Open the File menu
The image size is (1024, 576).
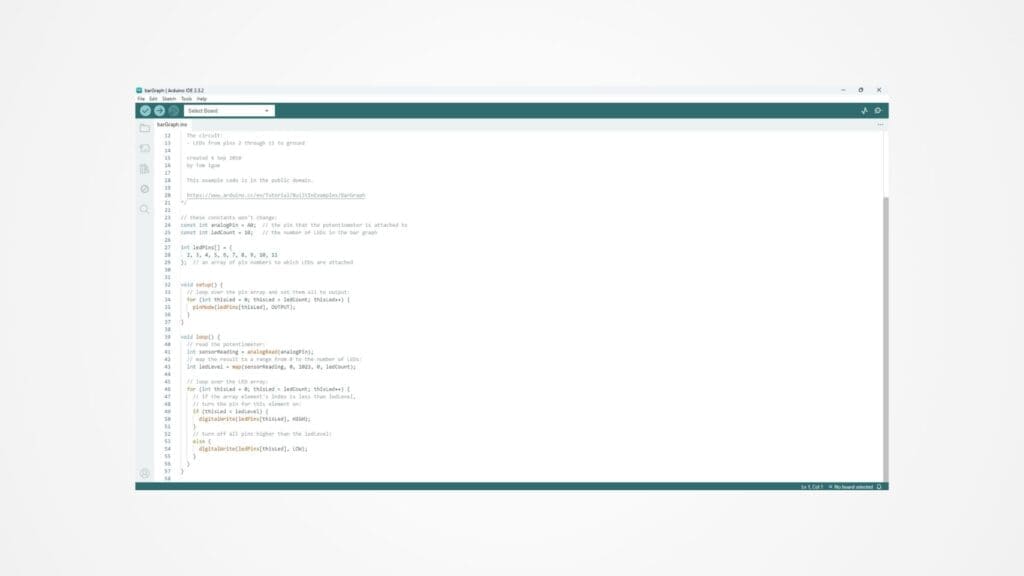[x=141, y=99]
